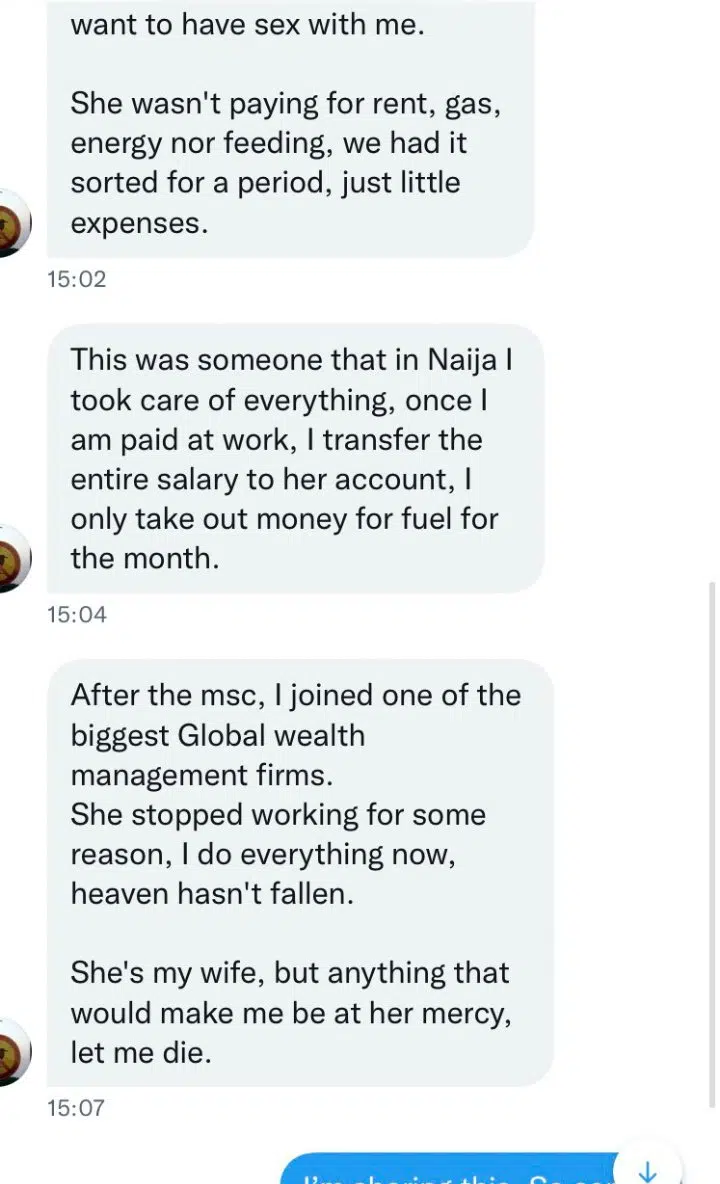The width and height of the screenshot is (720, 1184).
Task: Click the text "heaven hasn't fallen."
Action: point(212,893)
